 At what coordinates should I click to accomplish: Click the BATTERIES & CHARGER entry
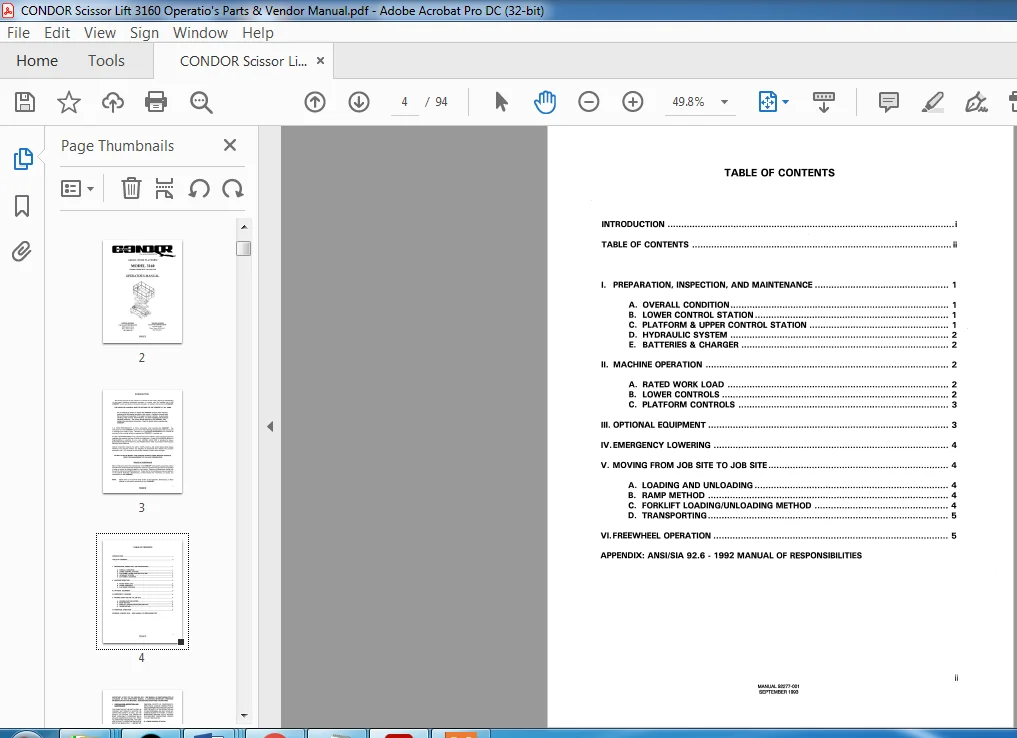coord(793,345)
